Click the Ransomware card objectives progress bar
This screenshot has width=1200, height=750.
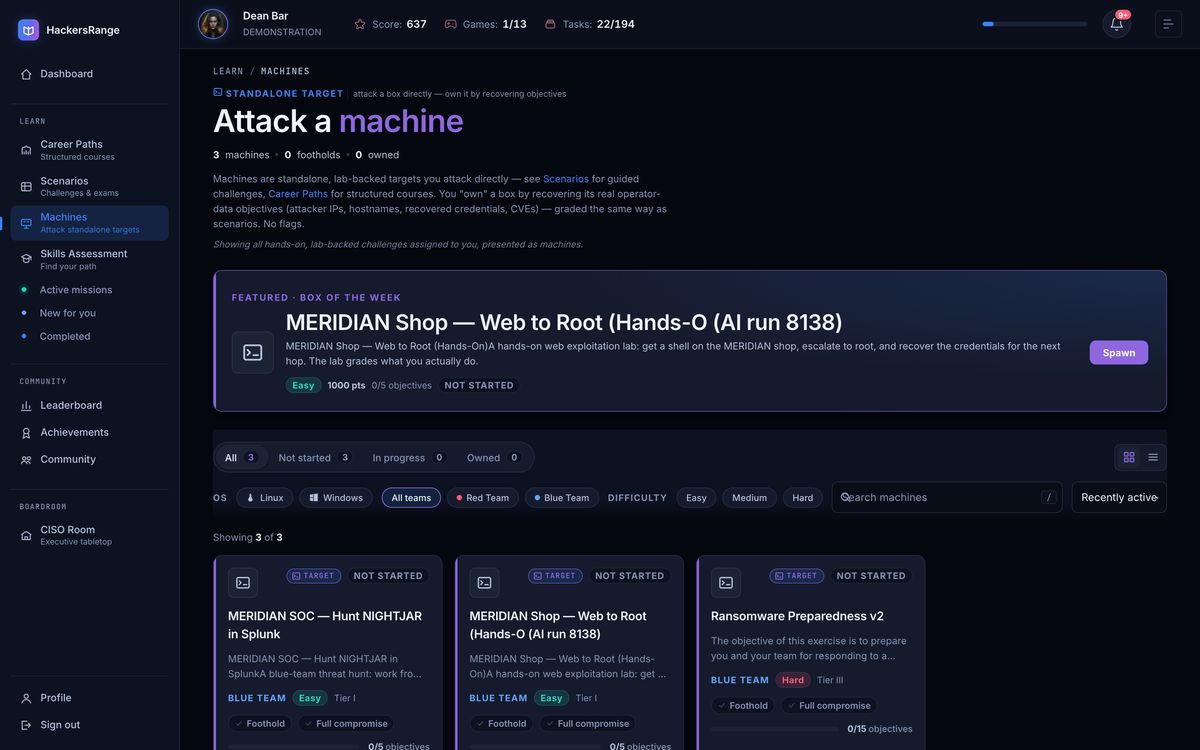click(775, 729)
